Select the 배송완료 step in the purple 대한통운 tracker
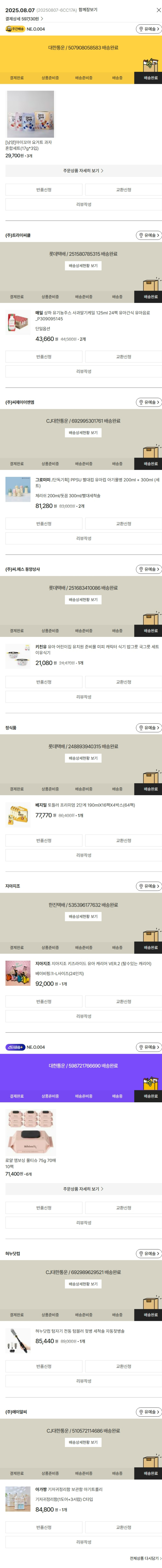Viewport: 162px width, 1568px height. coord(151,1096)
